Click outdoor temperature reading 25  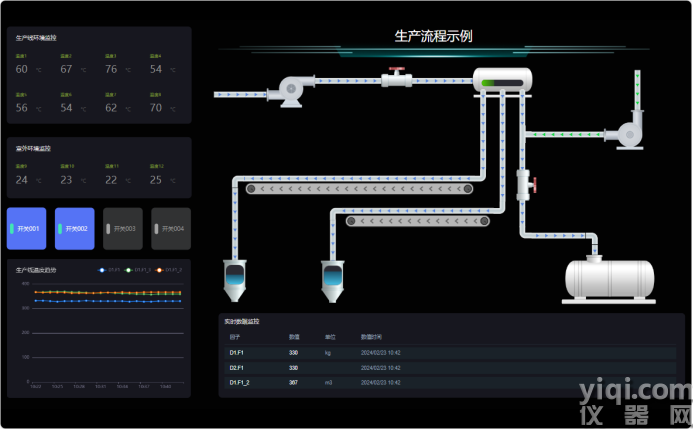(x=156, y=180)
